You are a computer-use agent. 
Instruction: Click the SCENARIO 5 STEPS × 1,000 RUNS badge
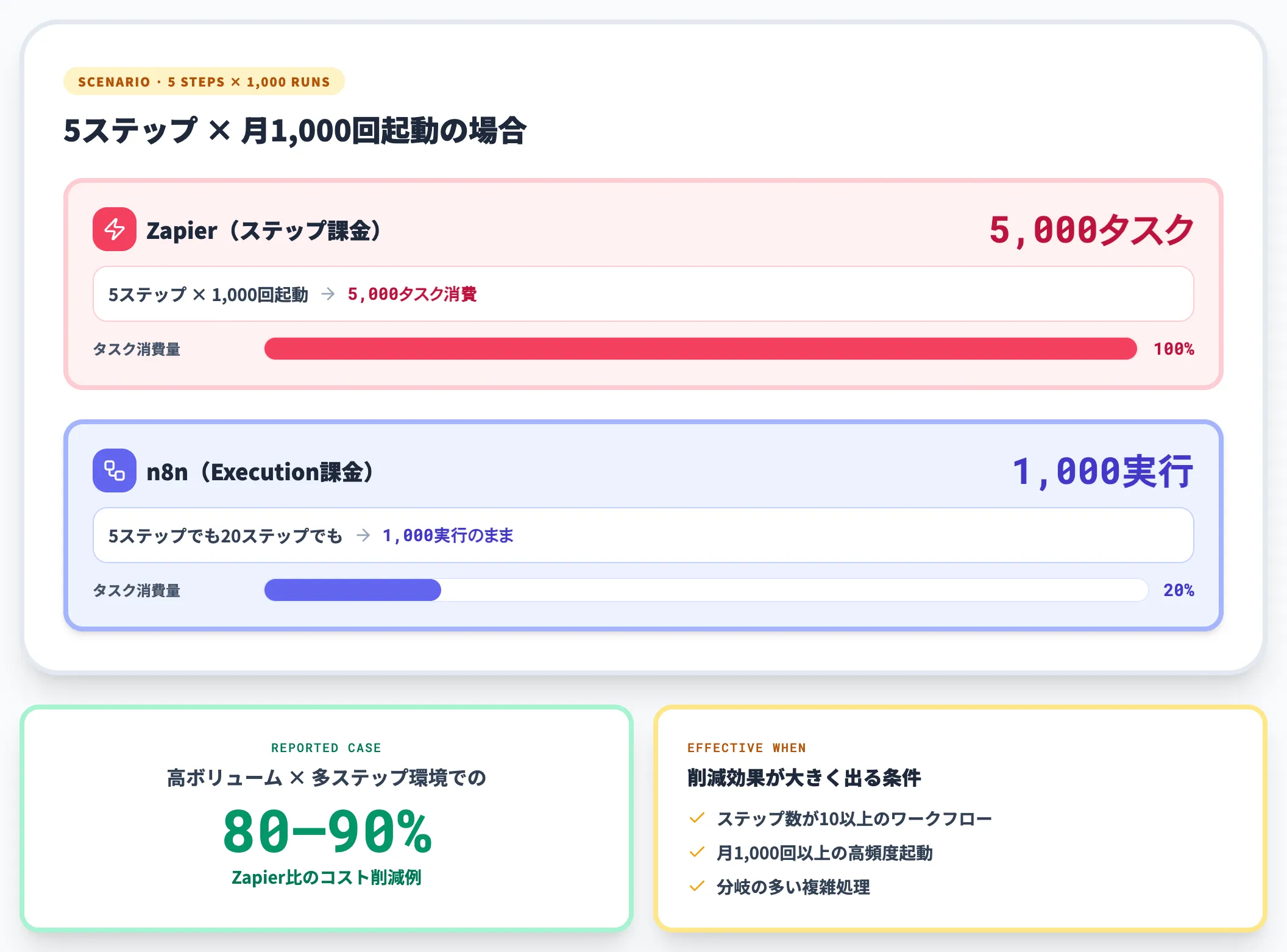tap(204, 82)
